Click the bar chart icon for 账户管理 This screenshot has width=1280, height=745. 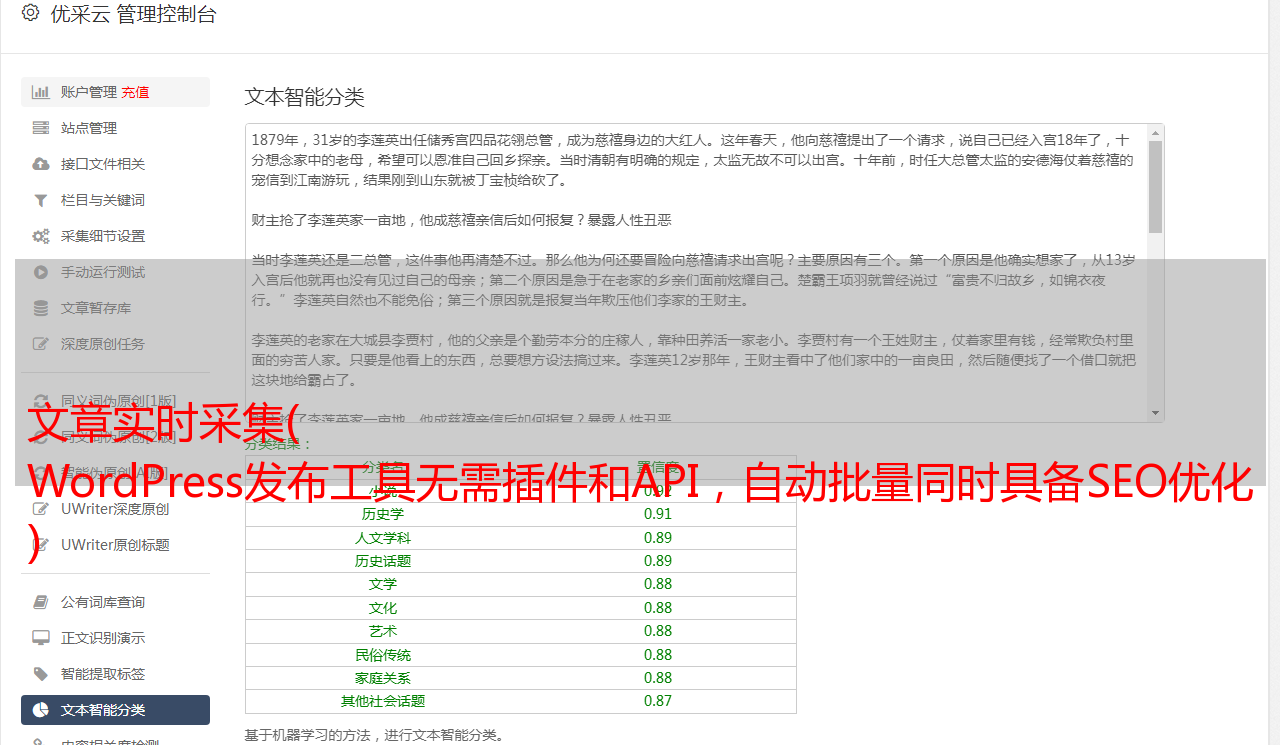click(x=41, y=92)
